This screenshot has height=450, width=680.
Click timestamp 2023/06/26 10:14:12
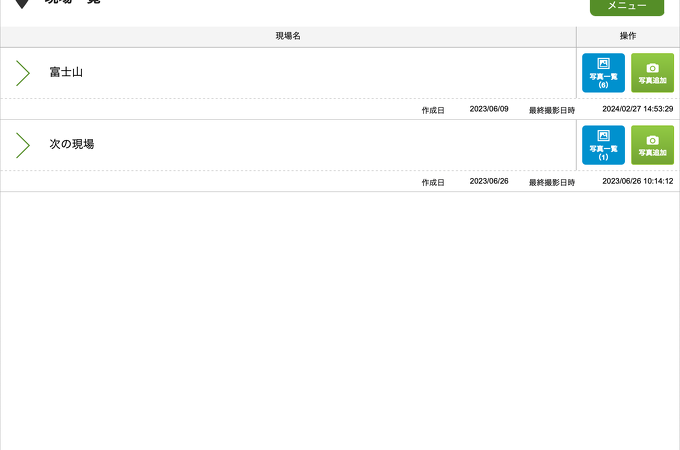pyautogui.click(x=637, y=181)
